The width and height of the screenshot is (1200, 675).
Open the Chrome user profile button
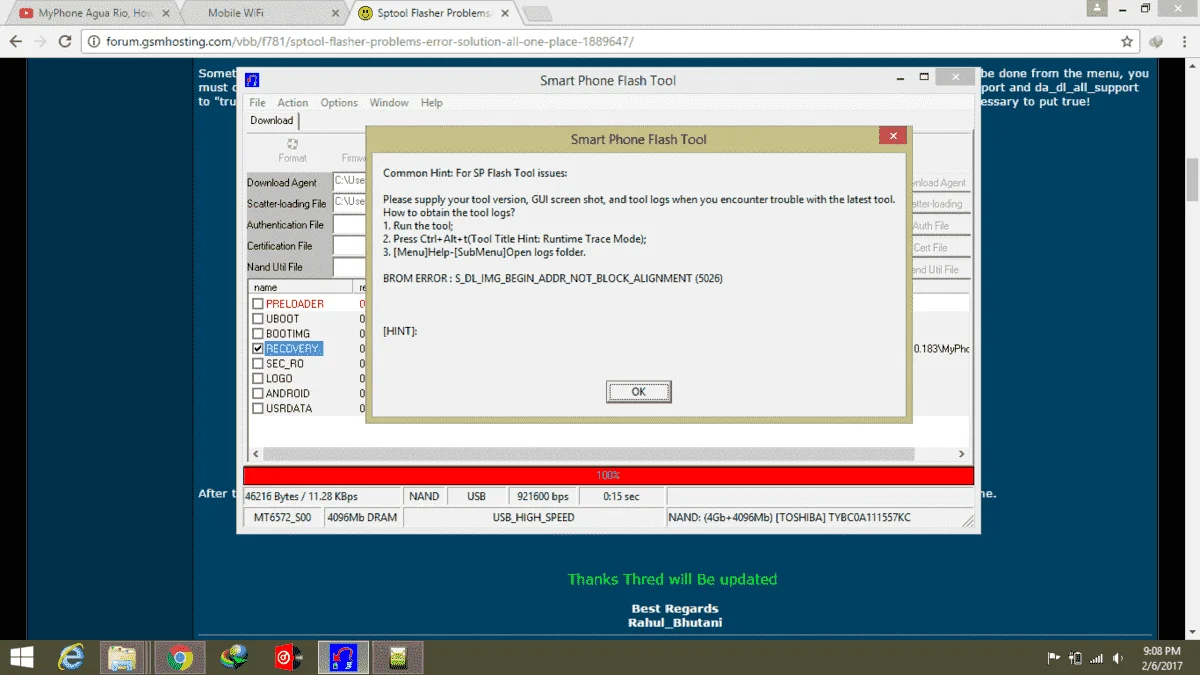[x=1098, y=8]
